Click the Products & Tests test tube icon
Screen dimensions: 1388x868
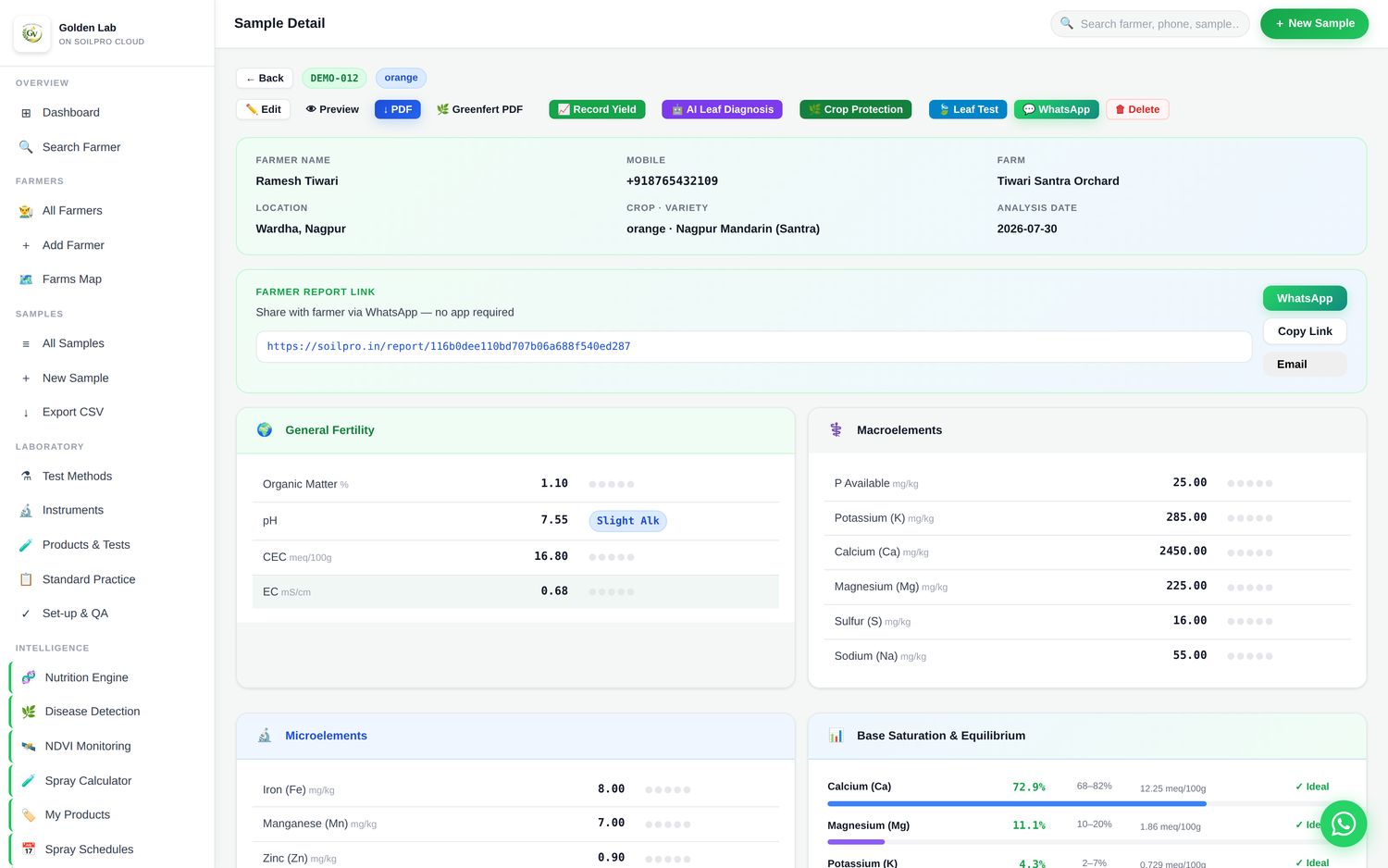[x=26, y=545]
